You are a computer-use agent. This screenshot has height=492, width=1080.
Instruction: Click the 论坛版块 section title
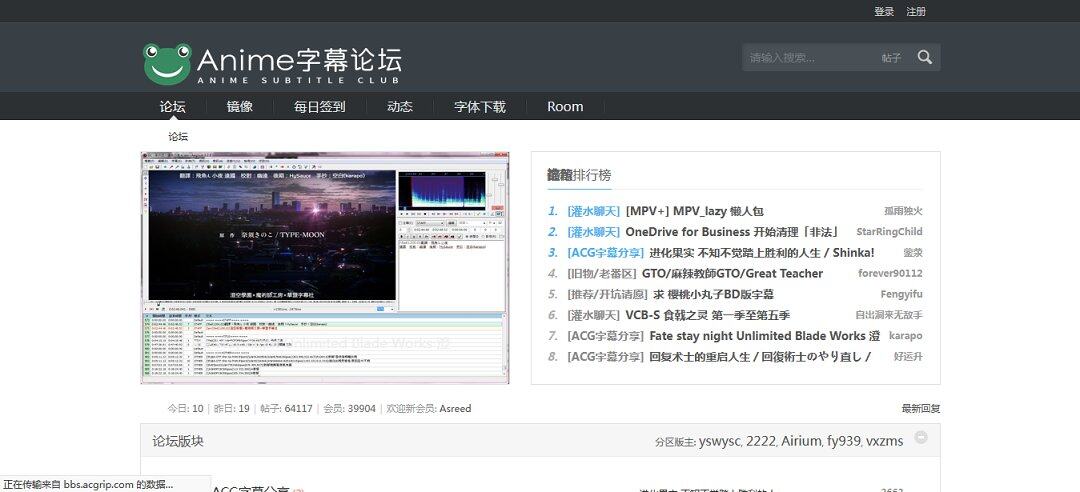point(178,441)
